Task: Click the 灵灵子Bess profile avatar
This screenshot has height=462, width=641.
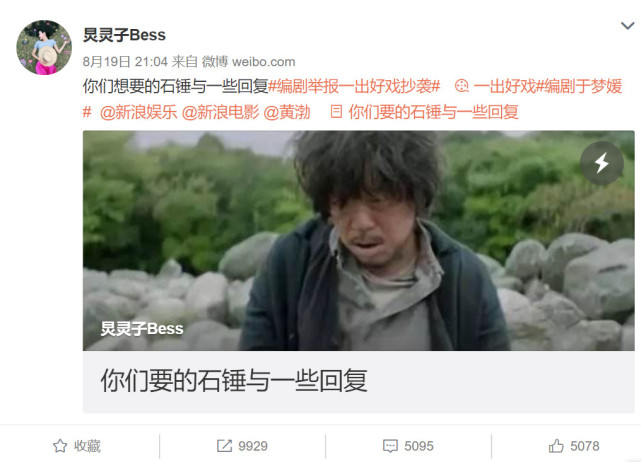Action: point(44,47)
